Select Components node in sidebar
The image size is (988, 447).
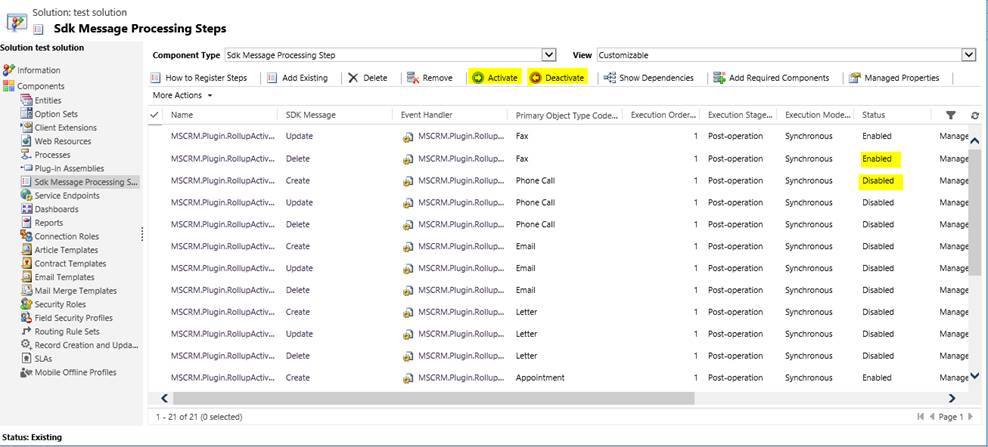(x=40, y=86)
